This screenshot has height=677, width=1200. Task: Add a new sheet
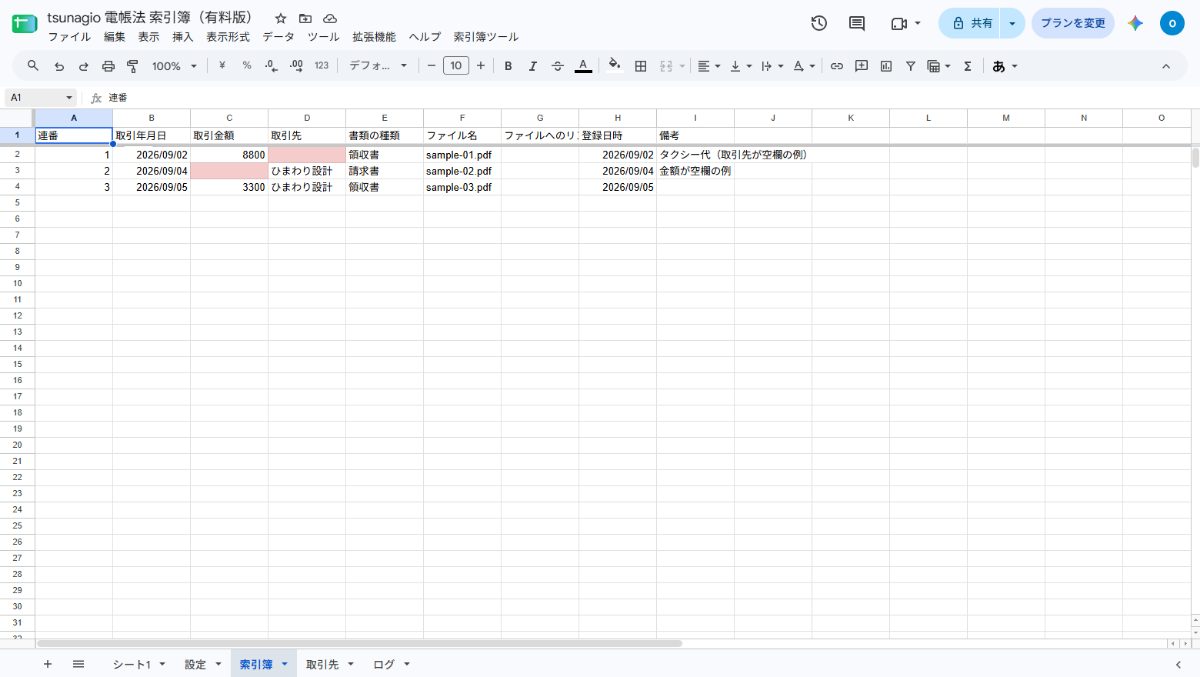pyautogui.click(x=47, y=664)
